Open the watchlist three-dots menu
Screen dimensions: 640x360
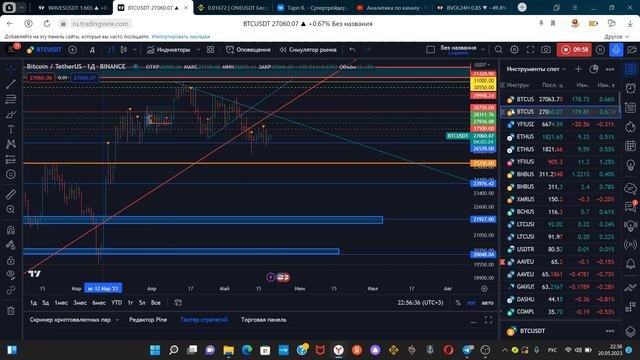[x=610, y=69]
